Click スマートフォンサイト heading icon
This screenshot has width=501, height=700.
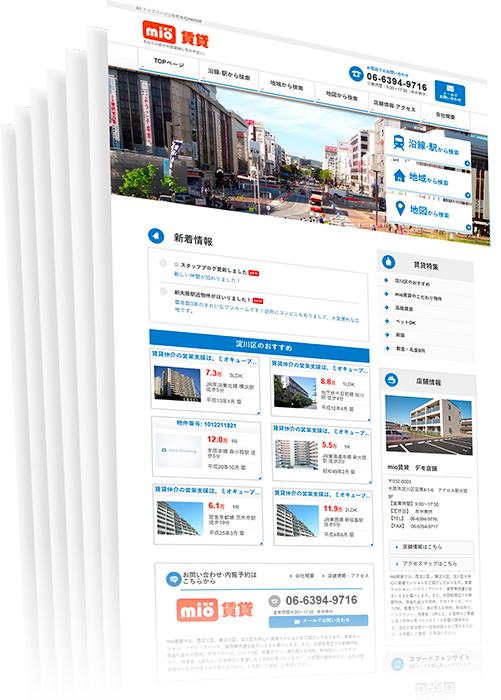coord(397,664)
